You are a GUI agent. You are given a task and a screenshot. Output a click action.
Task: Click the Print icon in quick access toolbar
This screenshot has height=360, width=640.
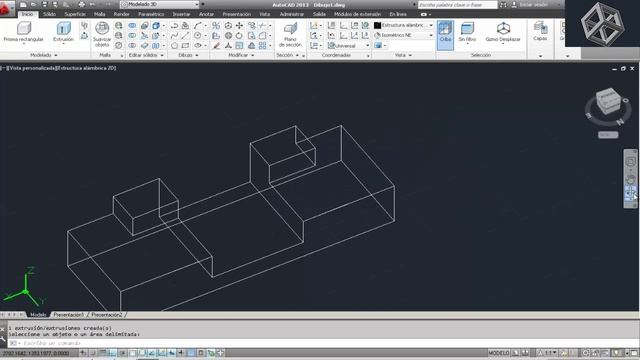(82, 4)
